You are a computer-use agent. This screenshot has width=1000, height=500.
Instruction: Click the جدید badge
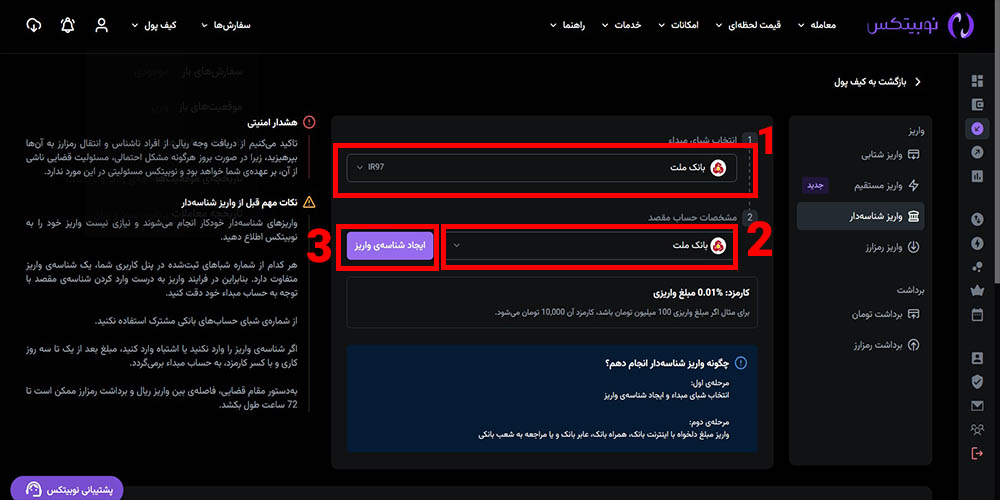[x=816, y=186]
